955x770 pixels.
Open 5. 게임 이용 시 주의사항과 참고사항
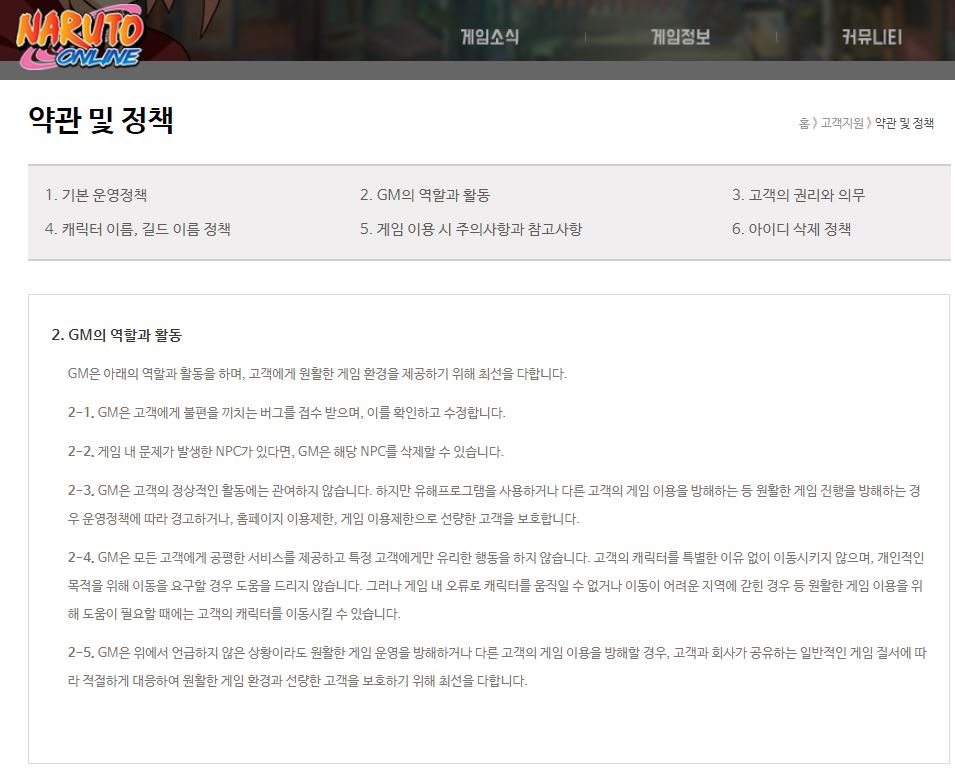tap(471, 229)
